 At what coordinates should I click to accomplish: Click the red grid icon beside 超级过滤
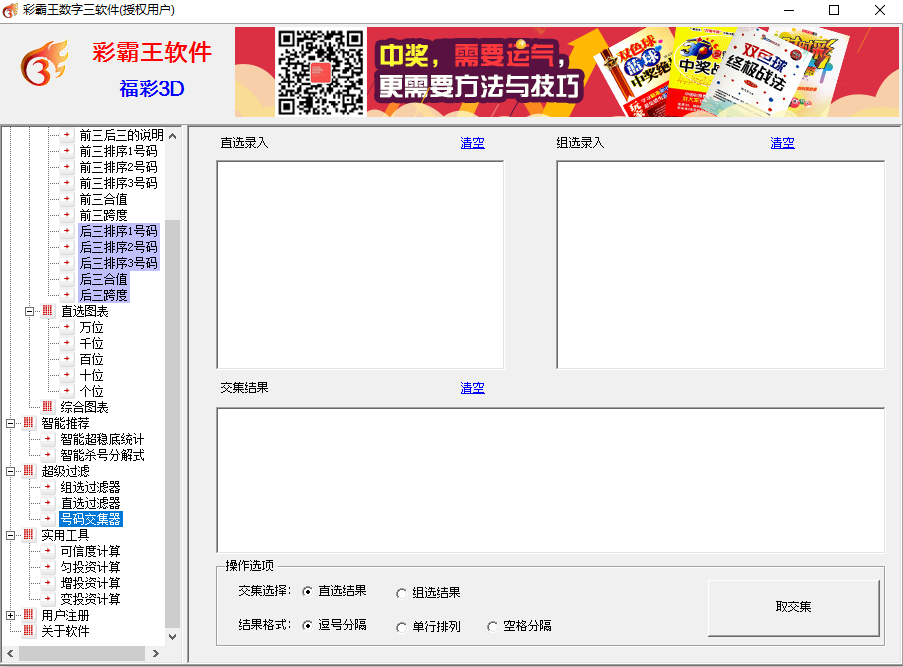29,471
